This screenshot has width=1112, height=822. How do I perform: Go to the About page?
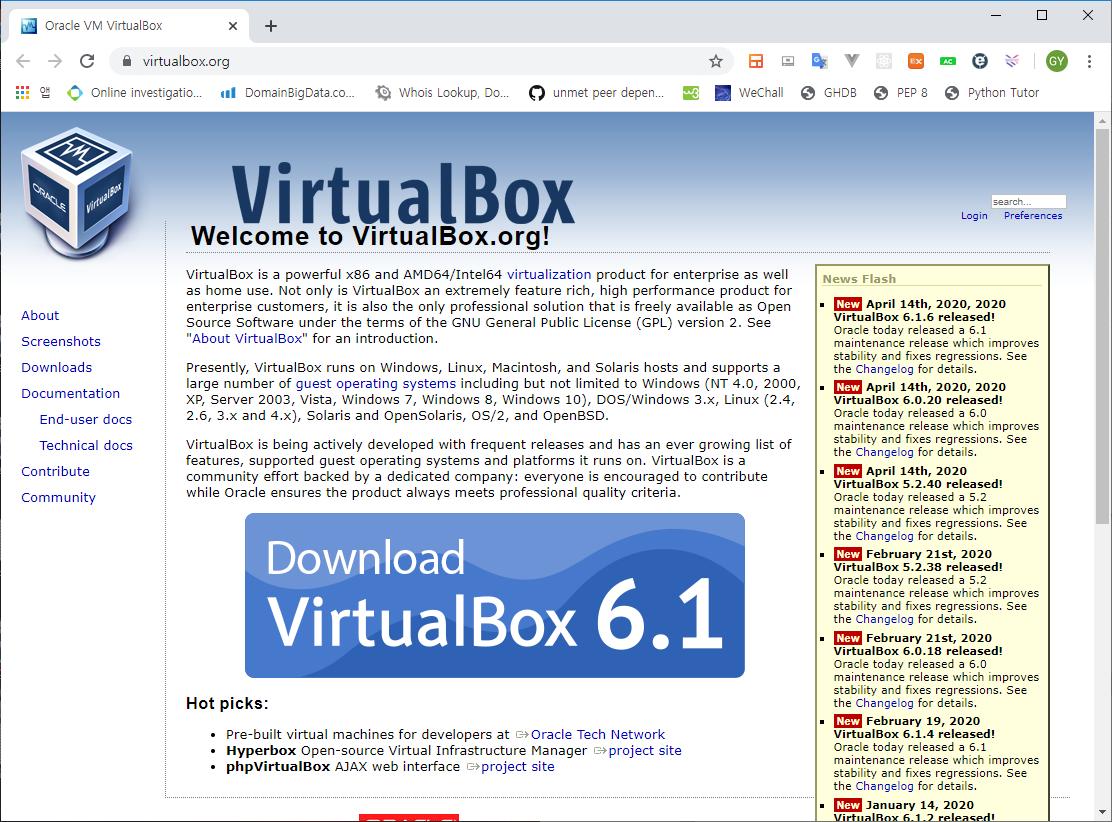pyautogui.click(x=40, y=316)
